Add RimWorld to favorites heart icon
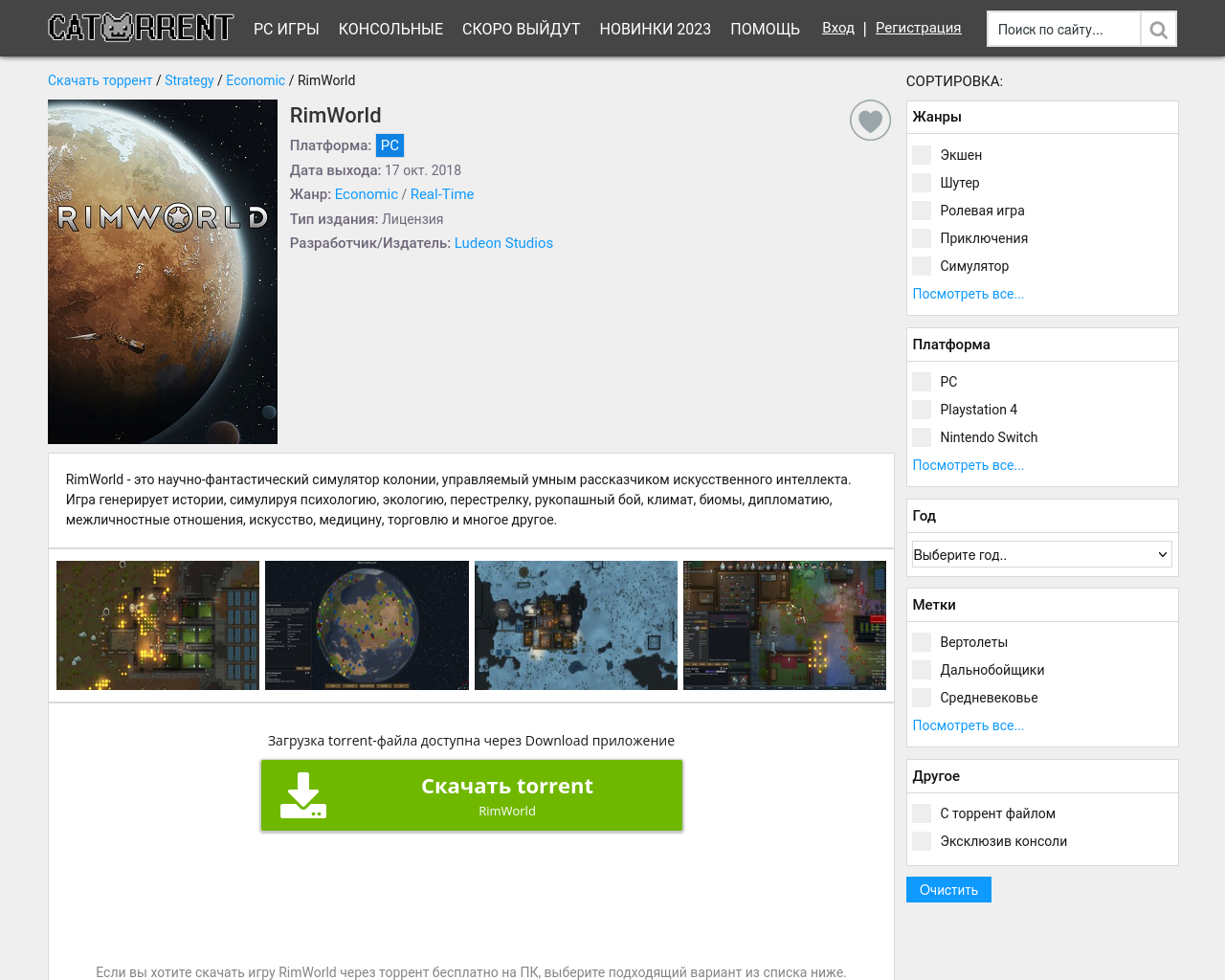The image size is (1225, 980). click(870, 121)
